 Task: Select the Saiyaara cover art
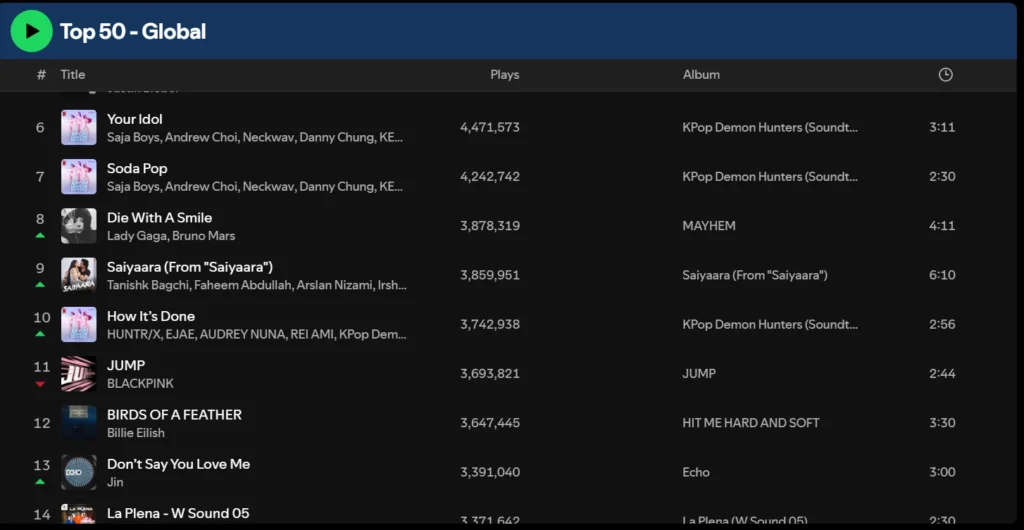pyautogui.click(x=79, y=275)
